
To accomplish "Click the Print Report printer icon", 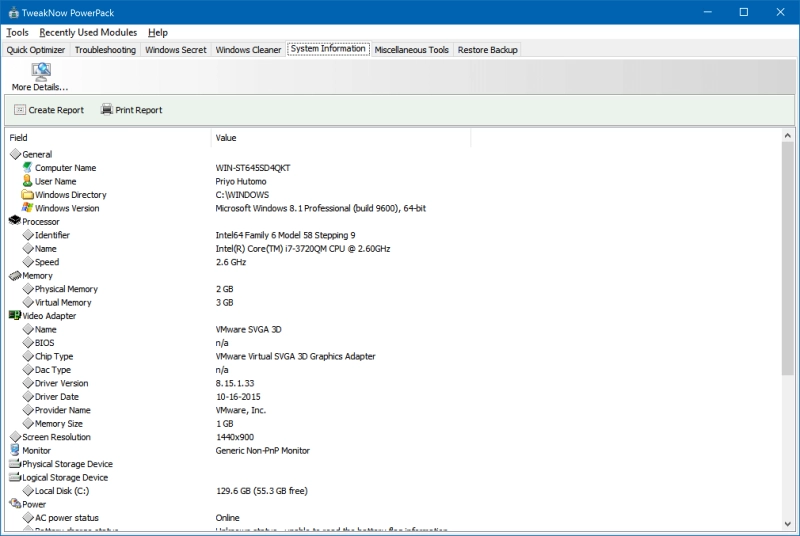I will tap(107, 110).
